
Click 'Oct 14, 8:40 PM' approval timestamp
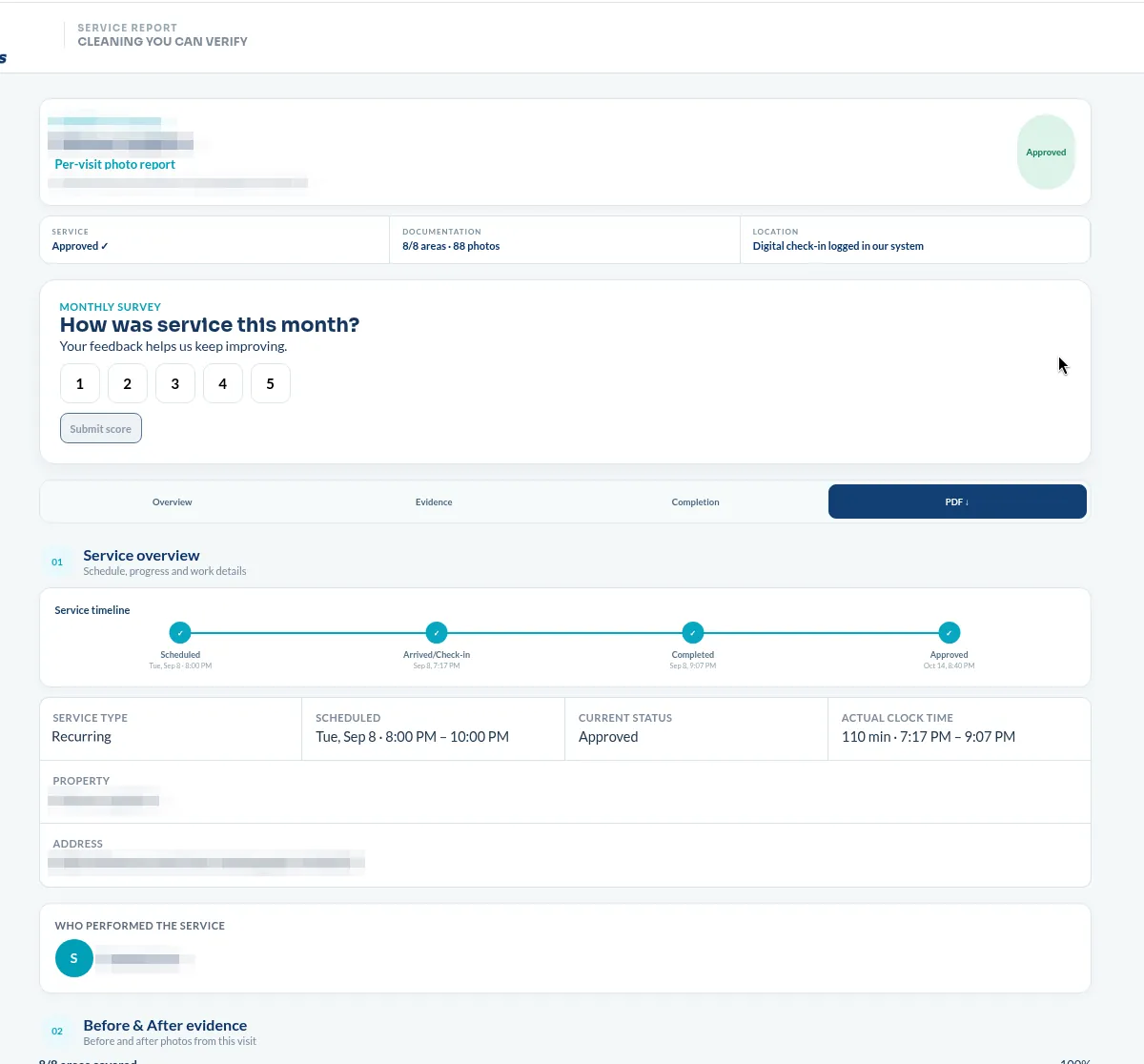pos(950,665)
